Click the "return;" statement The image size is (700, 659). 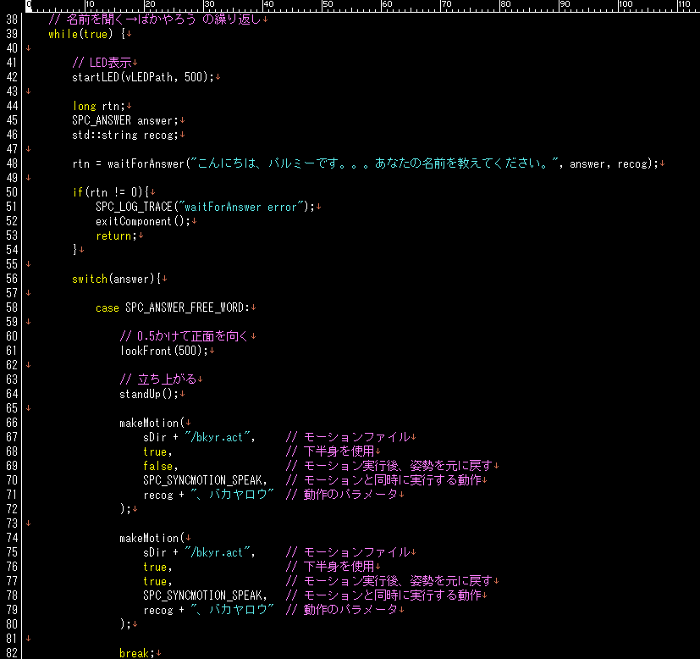(114, 236)
